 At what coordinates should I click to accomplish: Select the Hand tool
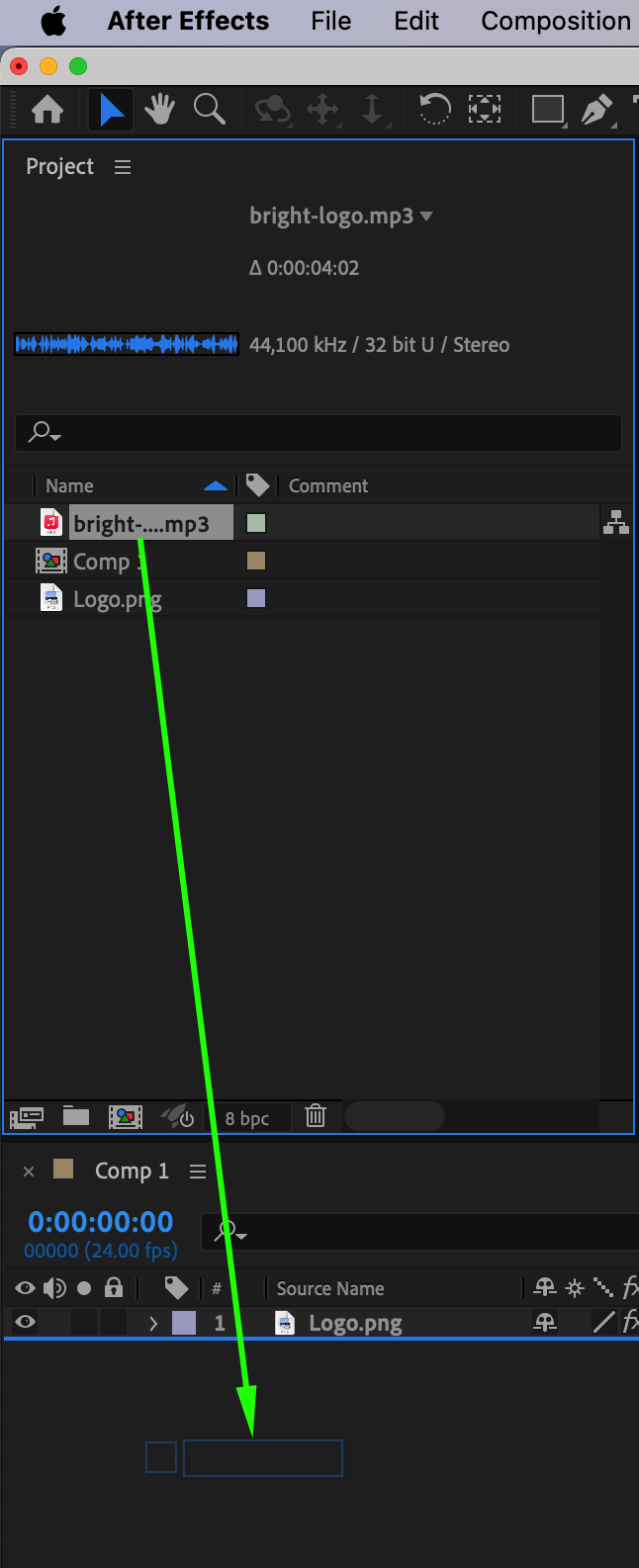(159, 109)
